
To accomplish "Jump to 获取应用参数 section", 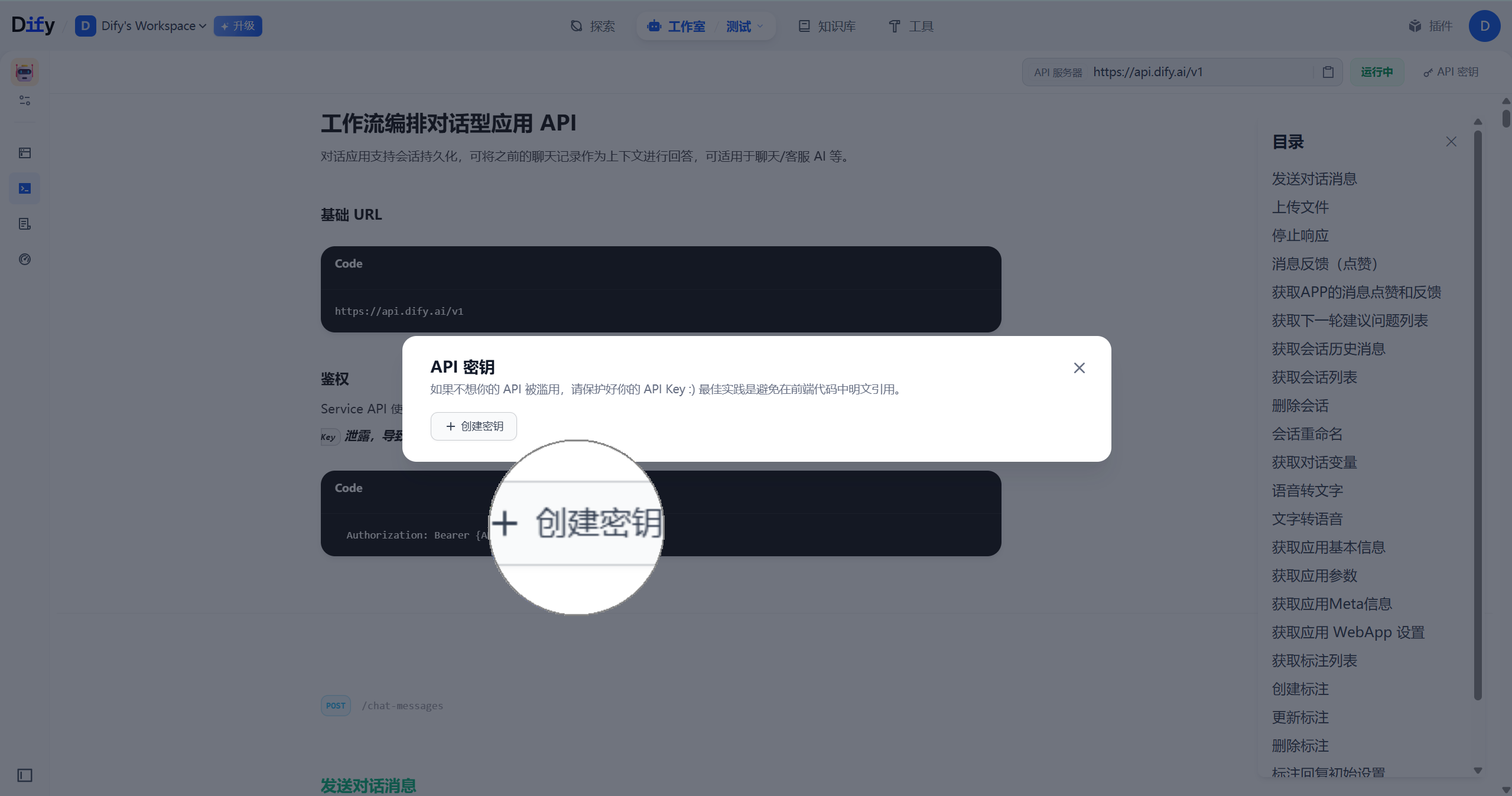I will click(x=1314, y=576).
